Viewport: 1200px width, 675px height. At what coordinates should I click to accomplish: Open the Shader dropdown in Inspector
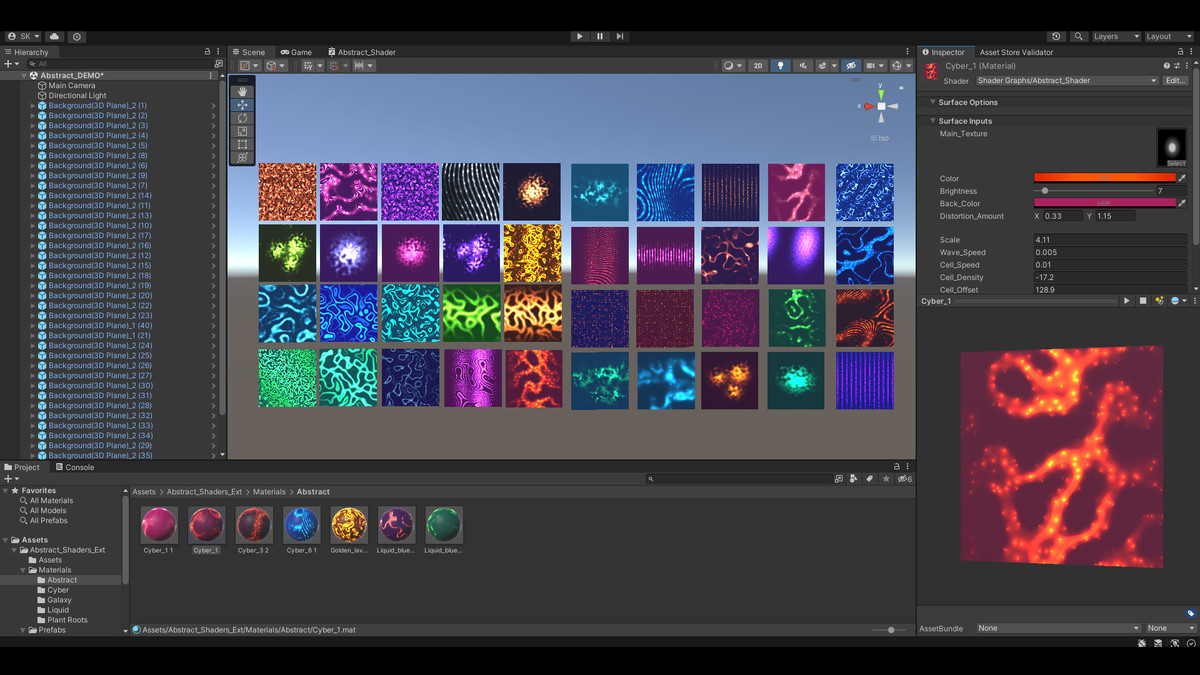coord(1066,81)
